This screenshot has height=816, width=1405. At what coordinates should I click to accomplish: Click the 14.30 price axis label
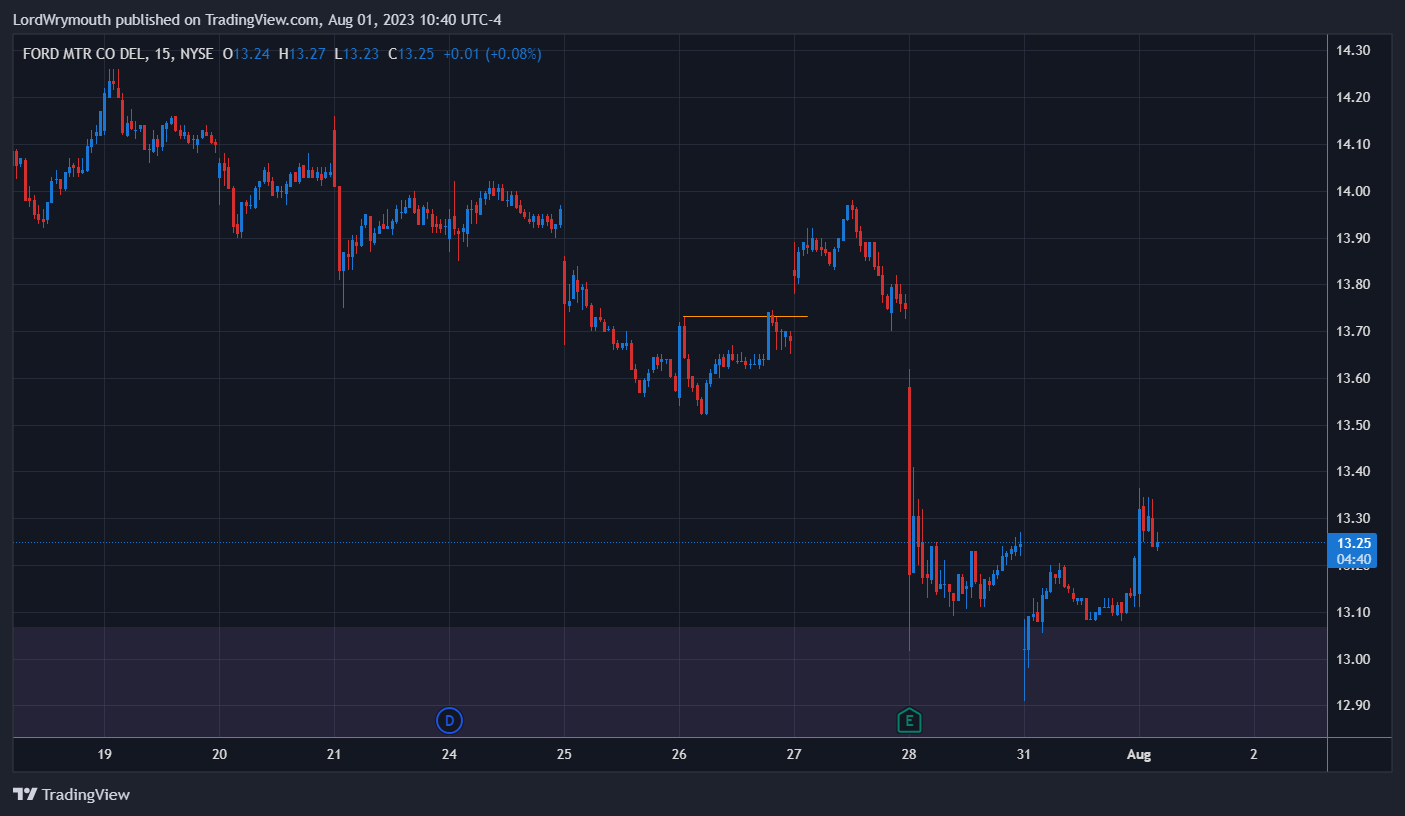[x=1354, y=50]
